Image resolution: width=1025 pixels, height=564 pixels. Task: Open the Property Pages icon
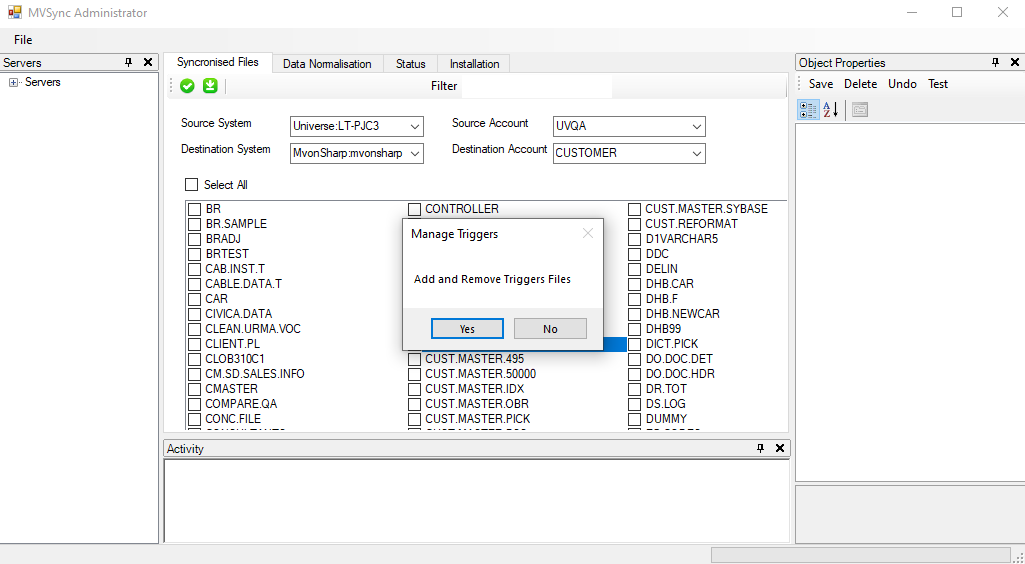coord(860,110)
